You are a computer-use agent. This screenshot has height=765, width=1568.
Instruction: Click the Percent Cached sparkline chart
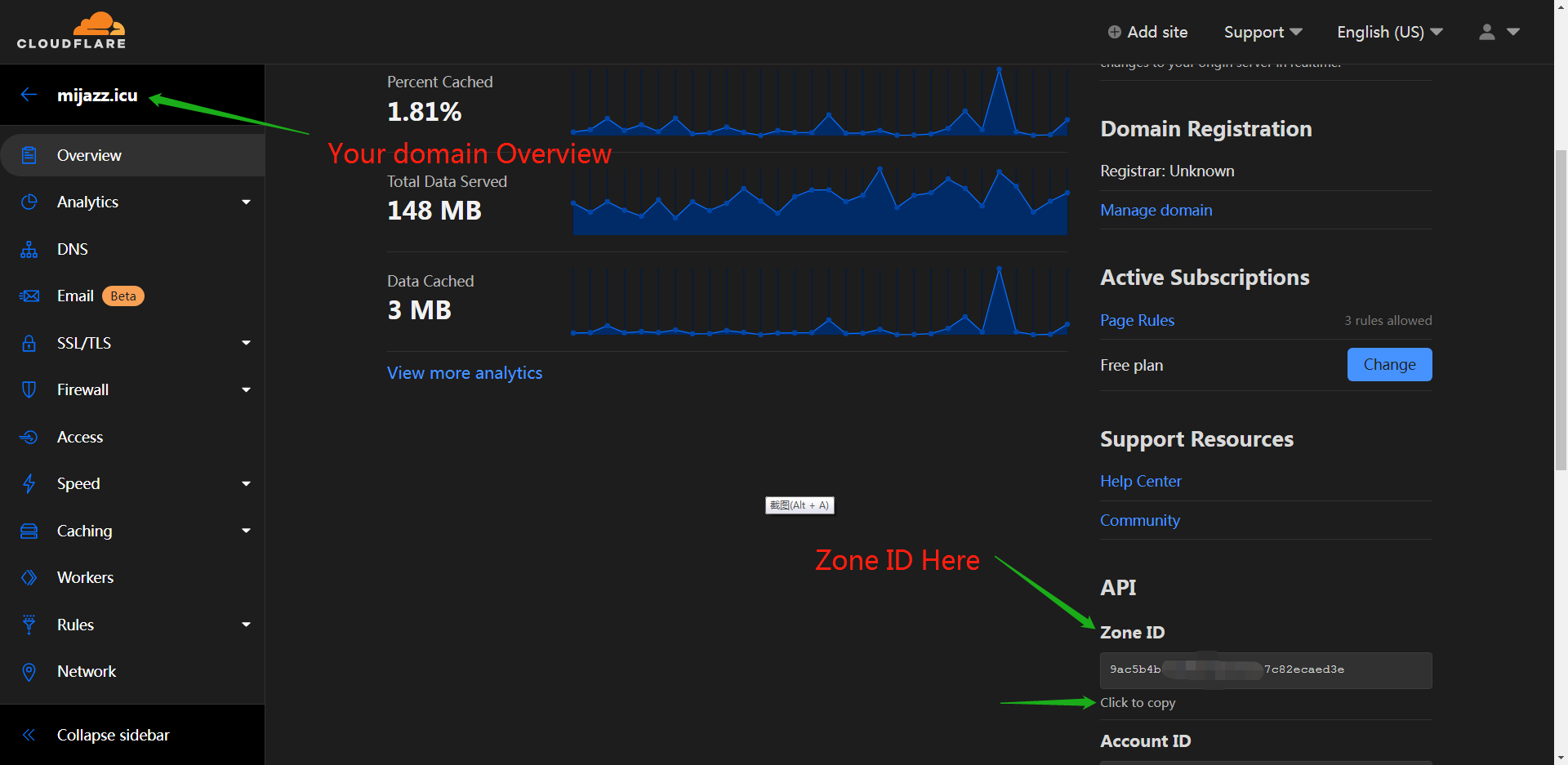(x=820, y=102)
